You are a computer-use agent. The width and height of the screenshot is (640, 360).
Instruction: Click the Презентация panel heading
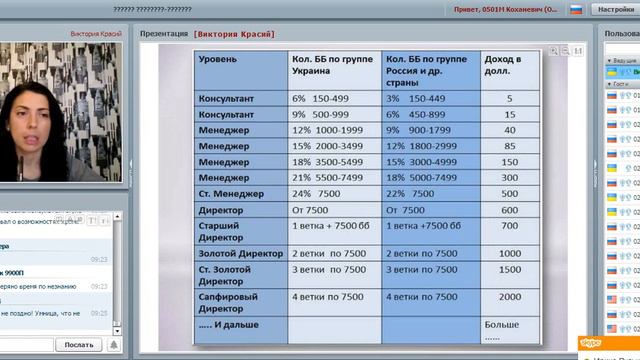tap(164, 34)
